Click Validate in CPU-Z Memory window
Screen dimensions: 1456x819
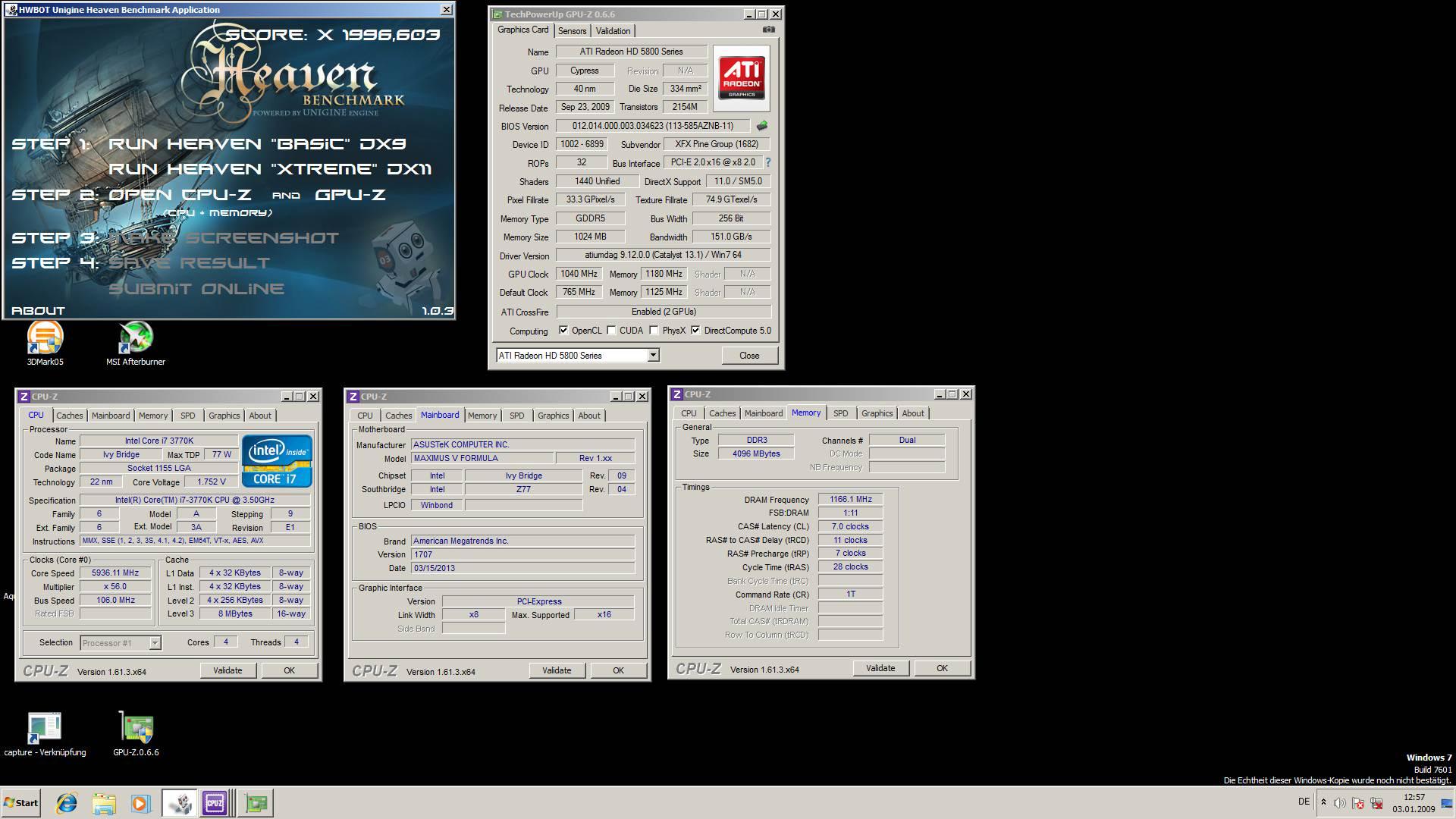pos(880,668)
